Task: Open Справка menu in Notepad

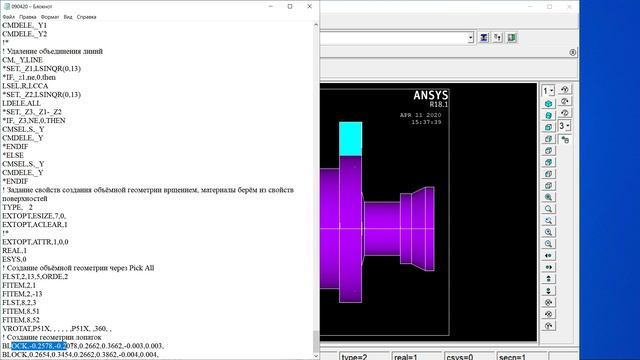Action: 87,17
